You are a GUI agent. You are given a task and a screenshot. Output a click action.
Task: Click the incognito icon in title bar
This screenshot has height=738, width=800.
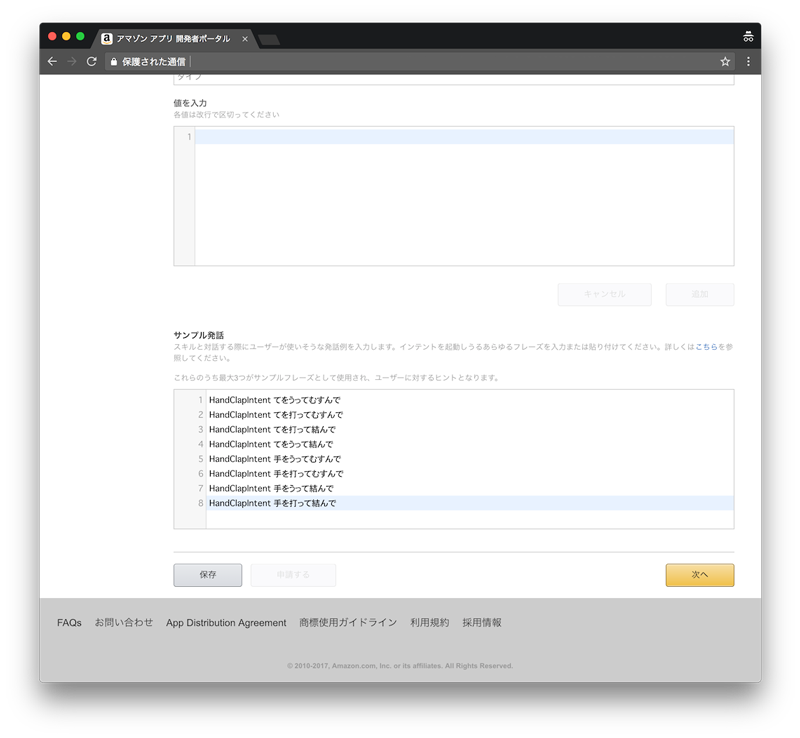pos(748,37)
